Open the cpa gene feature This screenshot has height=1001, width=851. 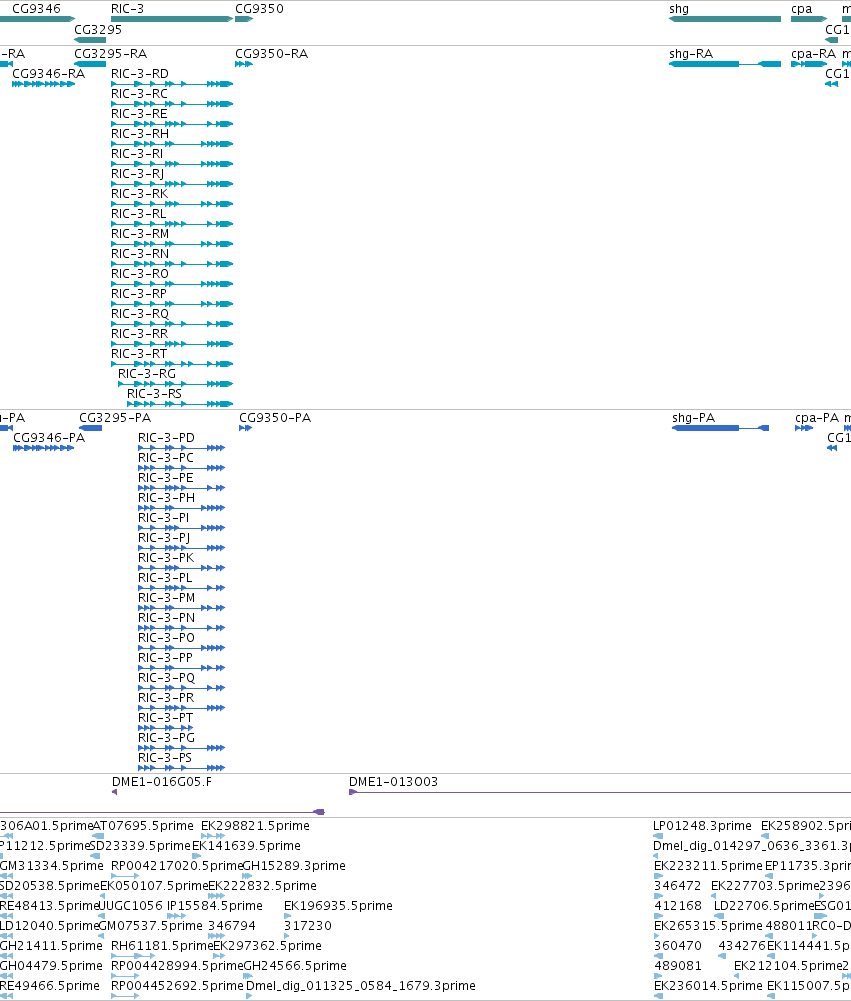809,19
